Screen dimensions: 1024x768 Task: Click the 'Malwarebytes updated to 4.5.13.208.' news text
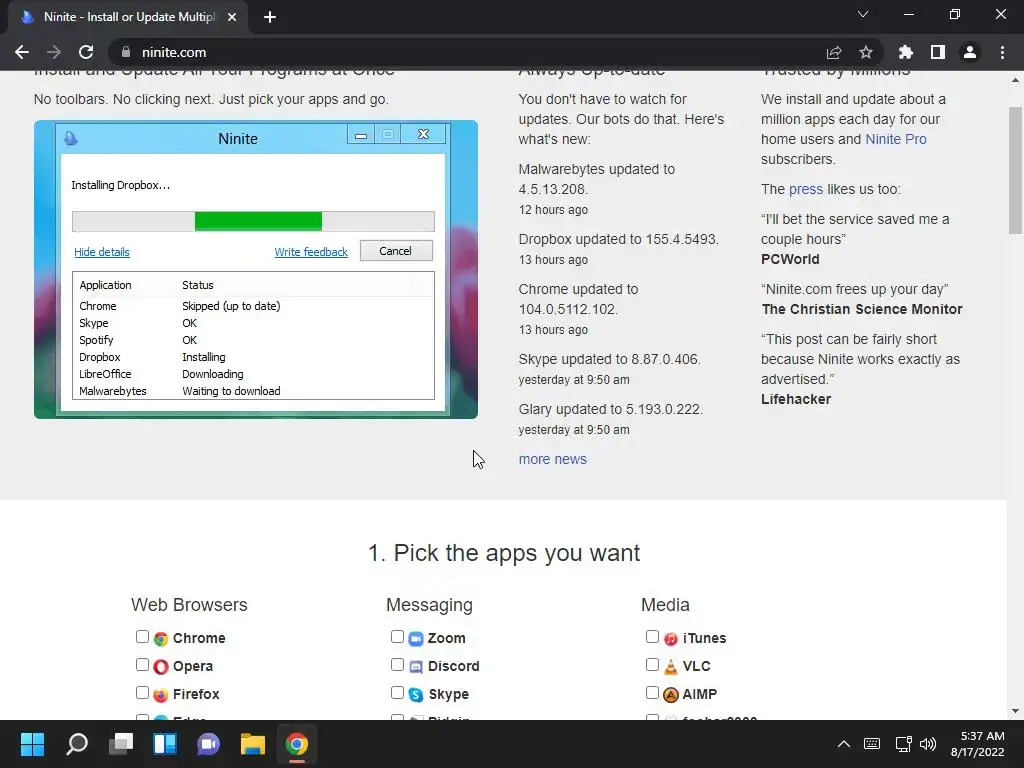coord(597,179)
